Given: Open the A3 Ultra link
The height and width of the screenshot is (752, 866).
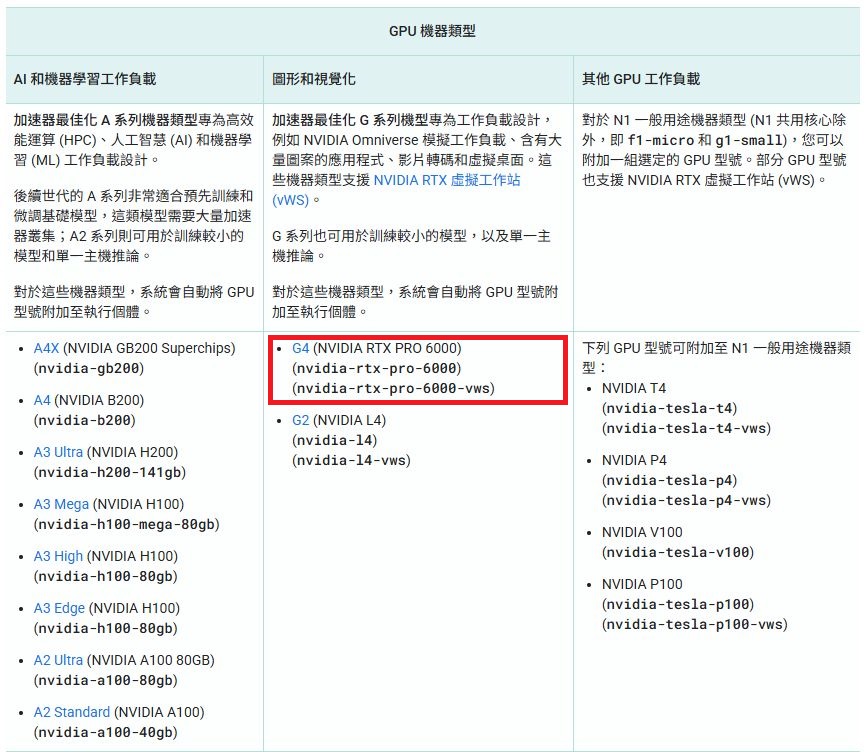Looking at the screenshot, I should coord(58,452).
